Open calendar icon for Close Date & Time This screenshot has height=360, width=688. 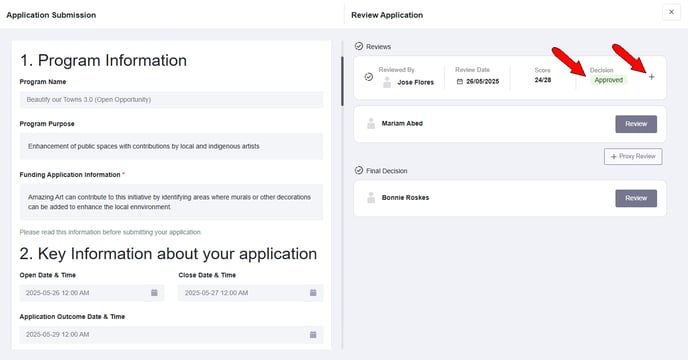[313, 292]
